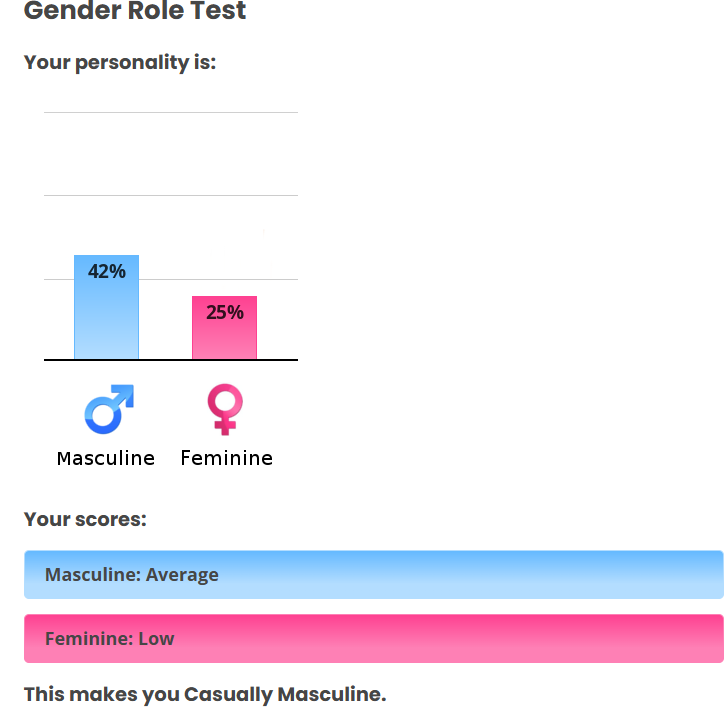Click the Masculine label under the chart

tap(106, 458)
